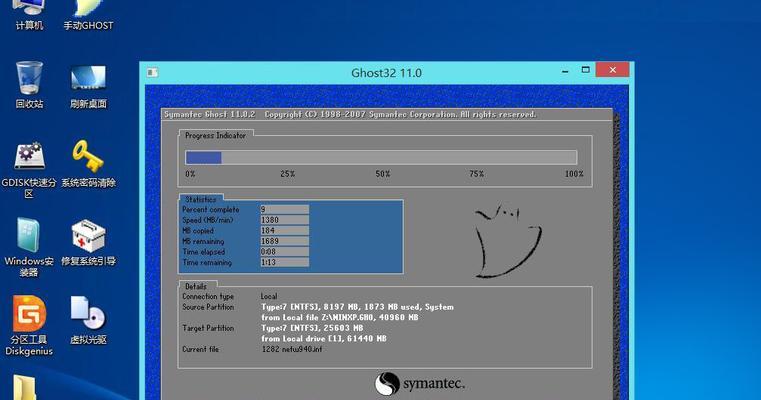Maximize the Ghost32 11.0 window
Screen dimensions: 761x400
[x=585, y=70]
